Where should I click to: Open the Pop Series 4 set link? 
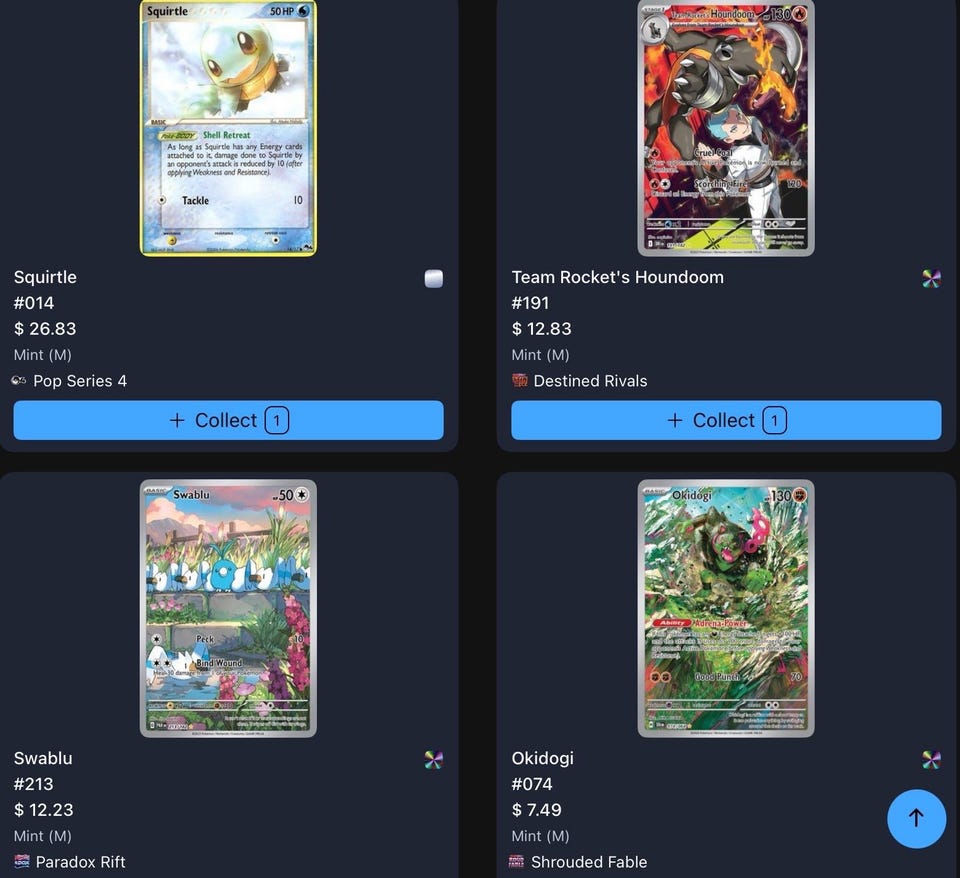[x=80, y=381]
